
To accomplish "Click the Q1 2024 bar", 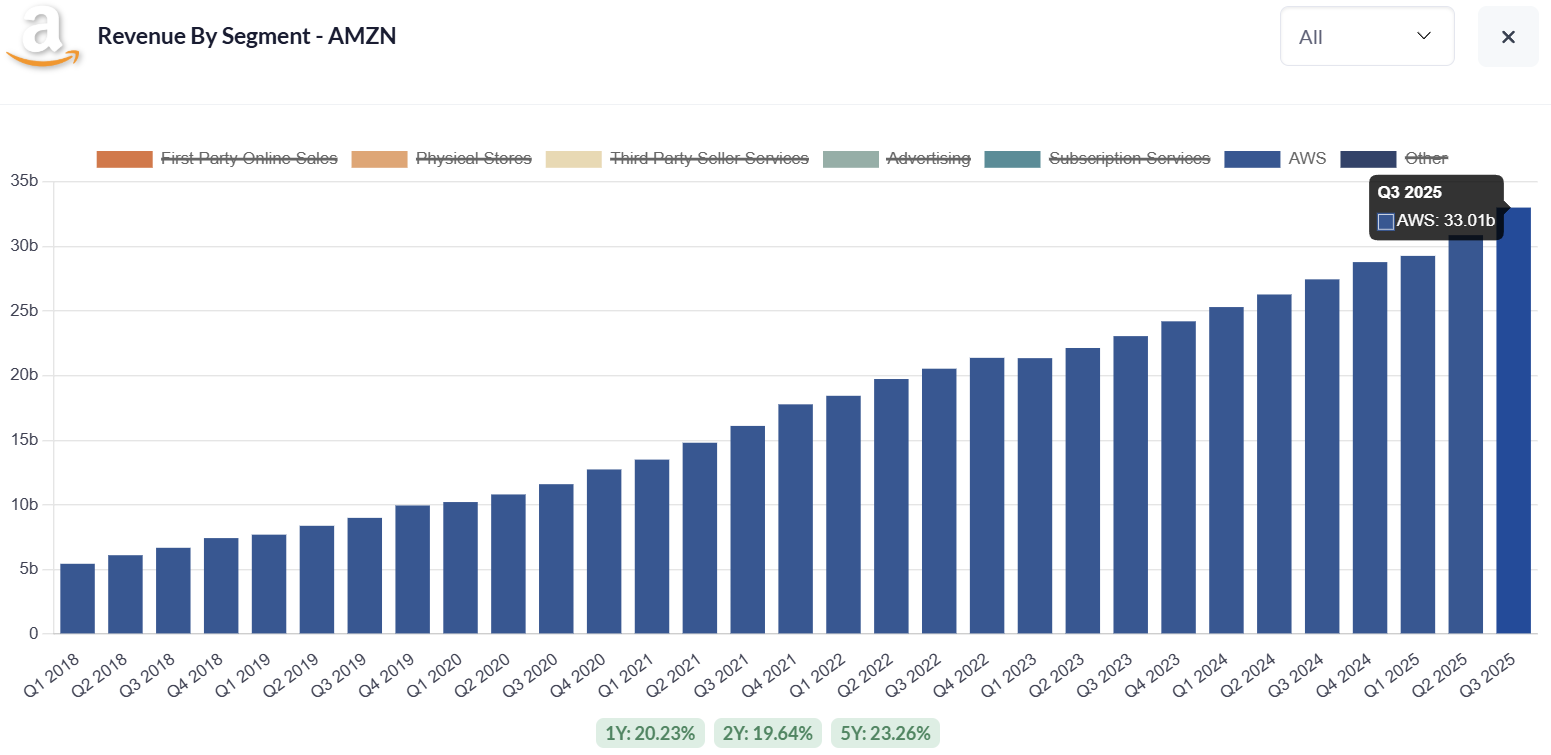I will point(1226,470).
